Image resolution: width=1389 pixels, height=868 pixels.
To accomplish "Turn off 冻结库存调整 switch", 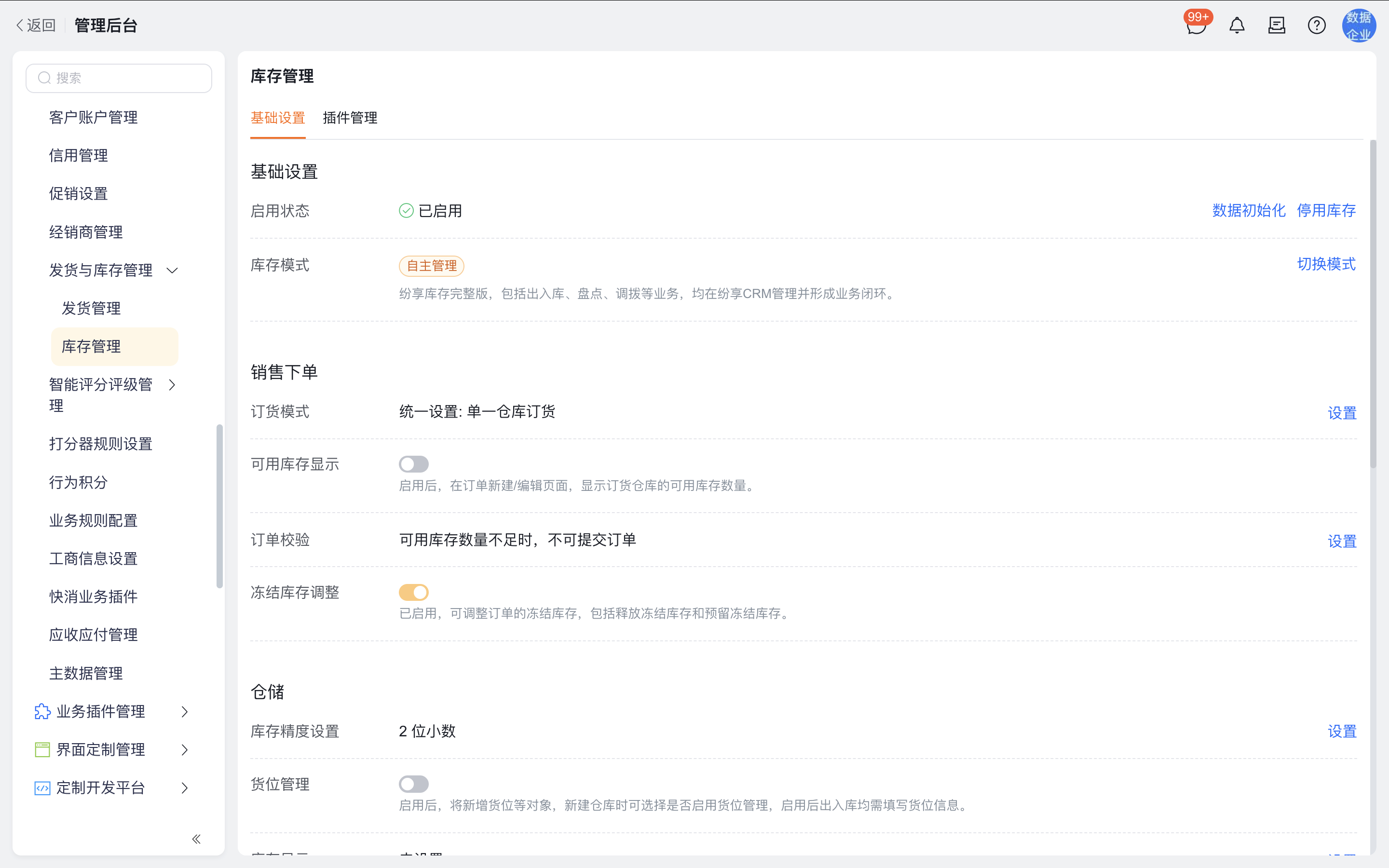I will coord(414,592).
